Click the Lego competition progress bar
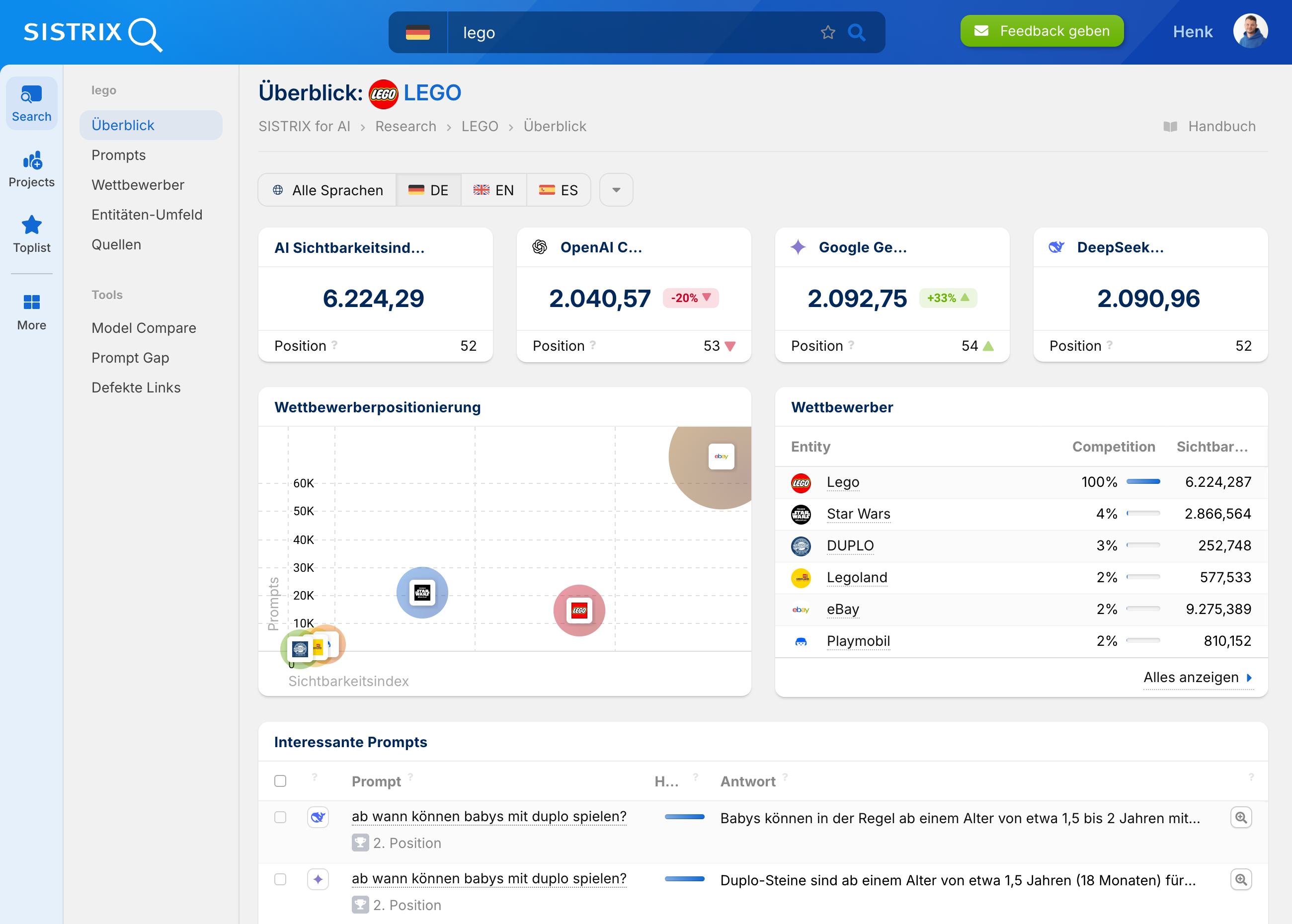Viewport: 1292px width, 924px height. point(1143,482)
